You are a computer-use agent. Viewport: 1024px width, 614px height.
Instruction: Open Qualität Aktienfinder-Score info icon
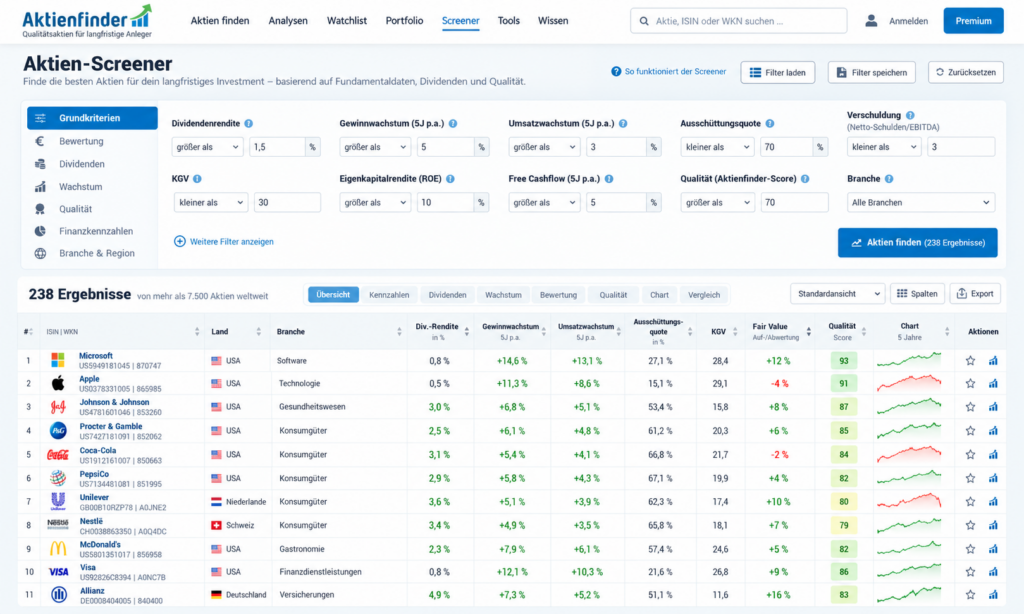pyautogui.click(x=805, y=179)
